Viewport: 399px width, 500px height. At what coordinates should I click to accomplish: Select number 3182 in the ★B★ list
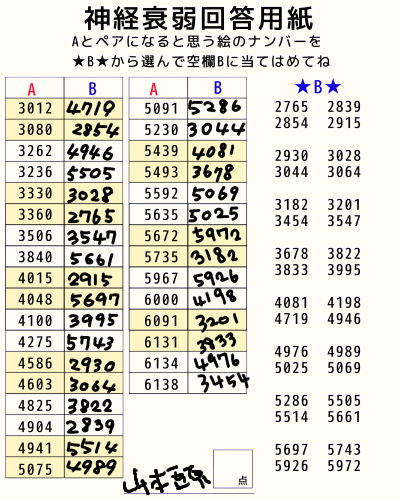[x=291, y=205]
